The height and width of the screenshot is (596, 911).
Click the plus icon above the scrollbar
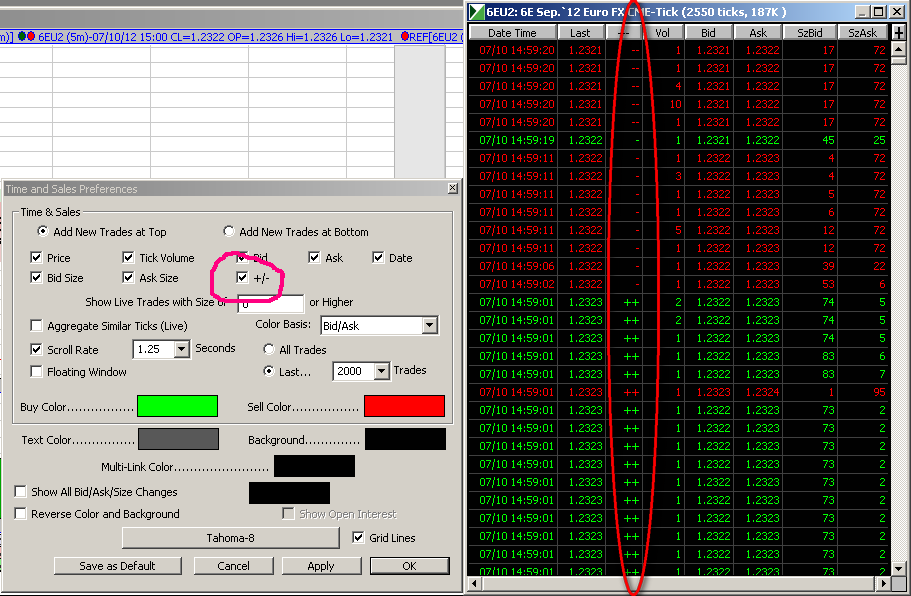point(899,33)
